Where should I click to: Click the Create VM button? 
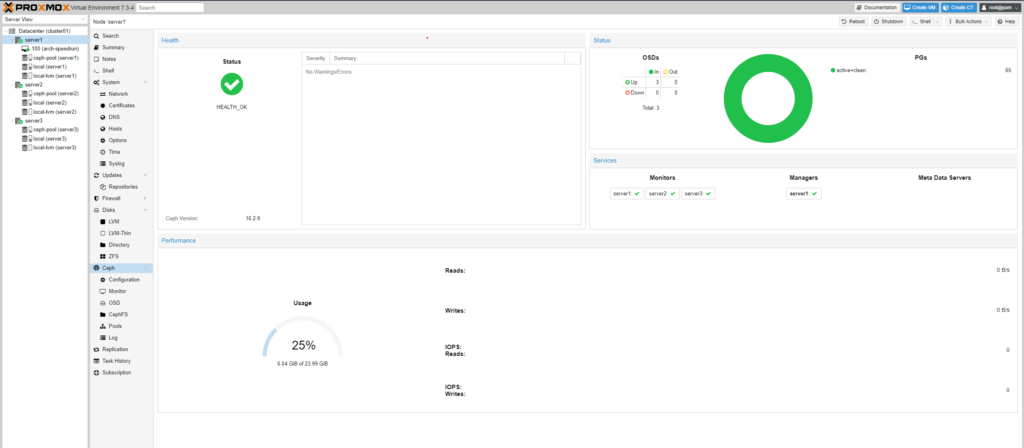(x=920, y=7)
